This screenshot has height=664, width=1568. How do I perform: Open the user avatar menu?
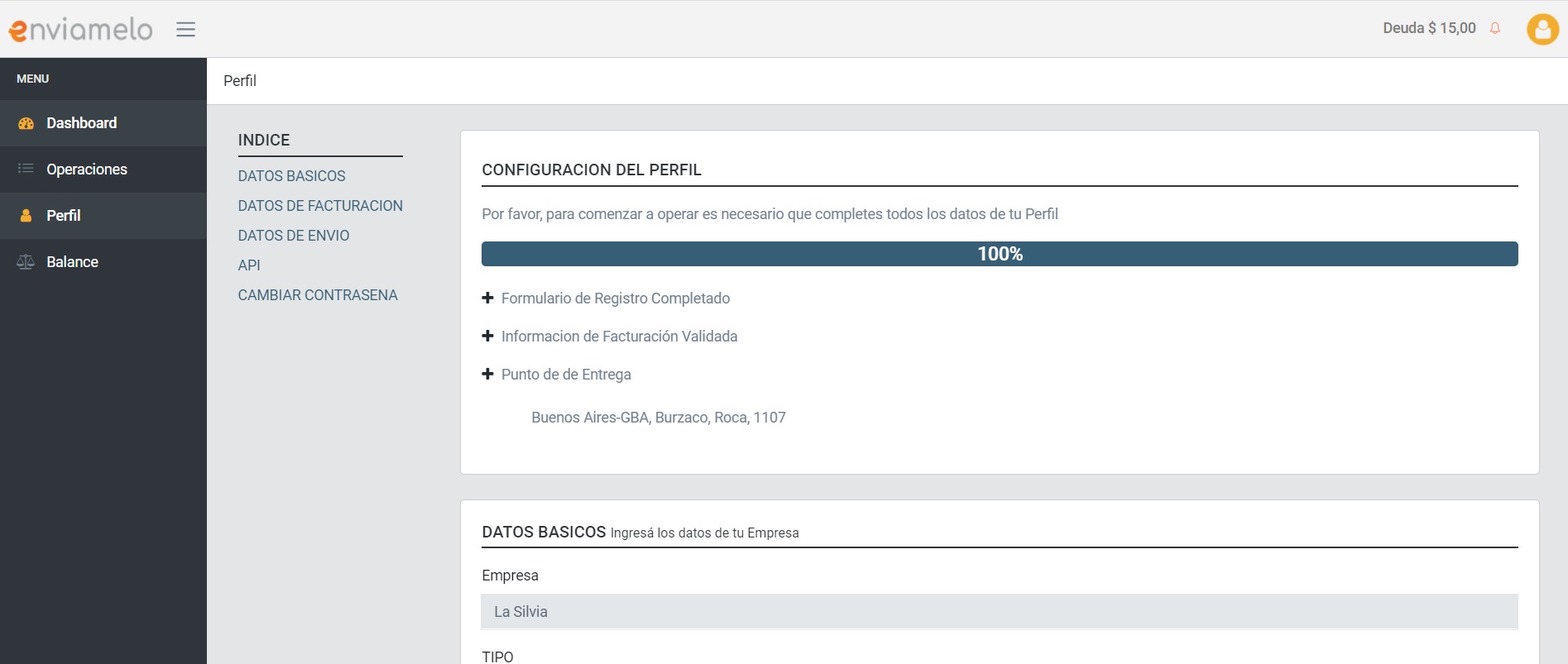coord(1542,29)
